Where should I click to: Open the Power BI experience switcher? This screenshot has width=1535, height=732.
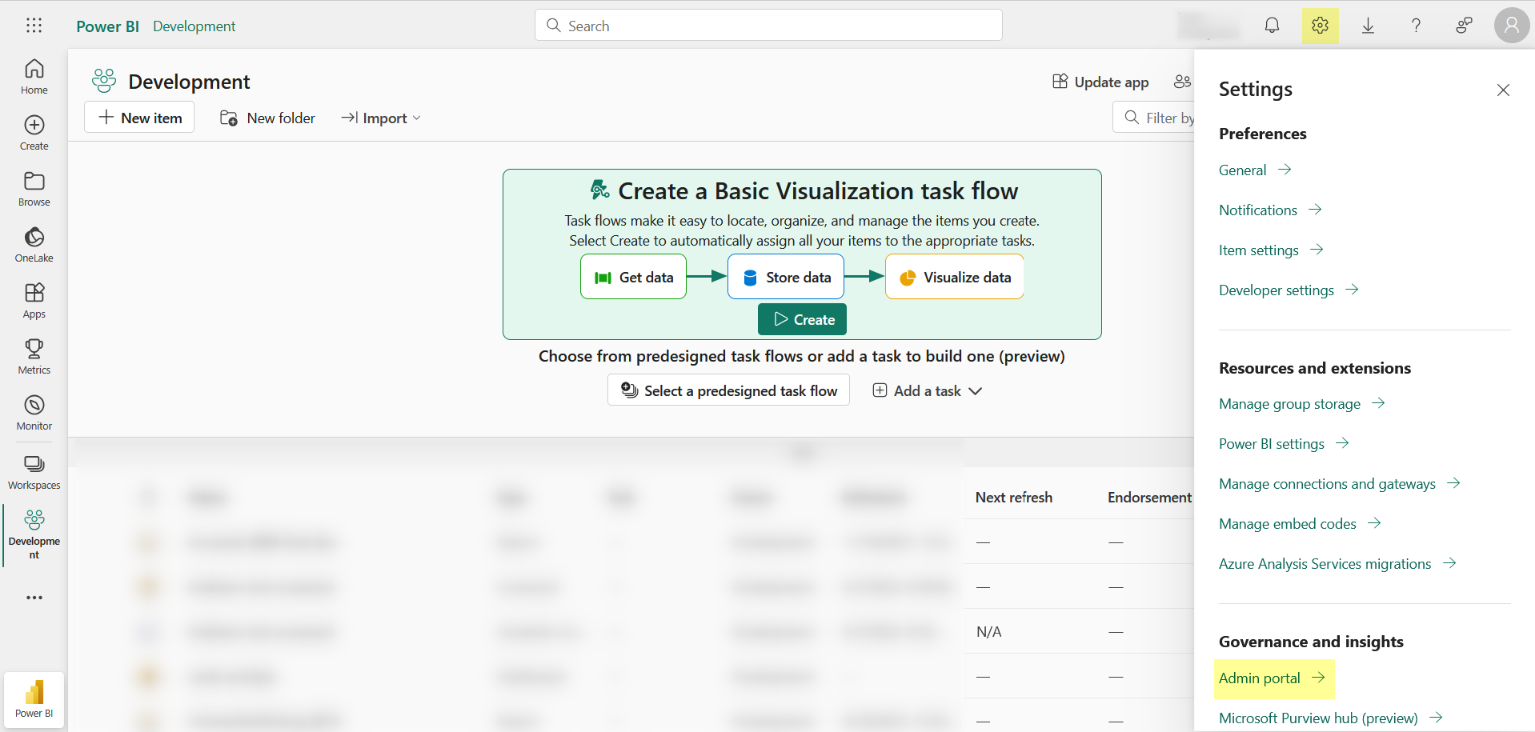tap(34, 698)
